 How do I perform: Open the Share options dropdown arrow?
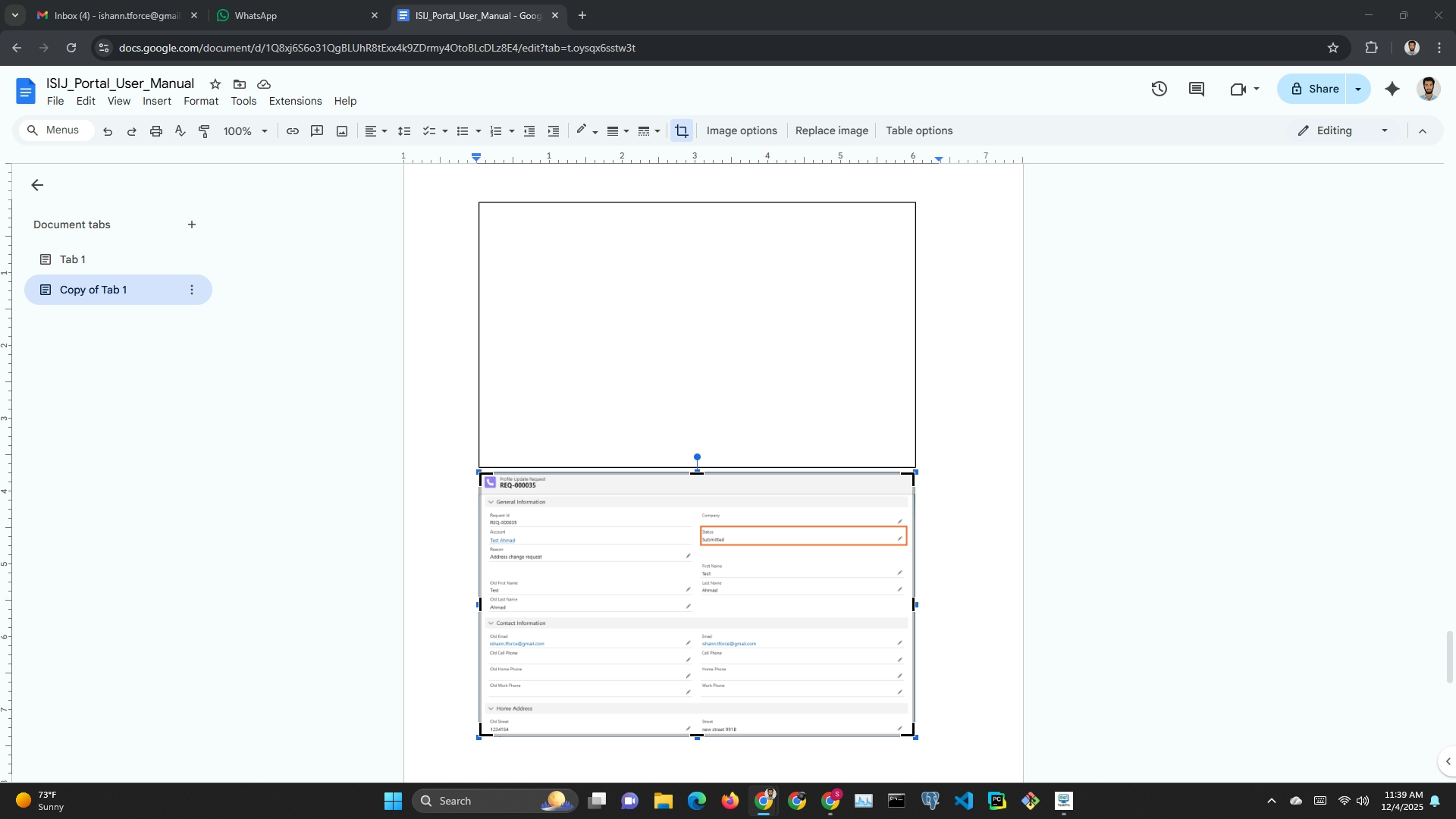click(1358, 89)
